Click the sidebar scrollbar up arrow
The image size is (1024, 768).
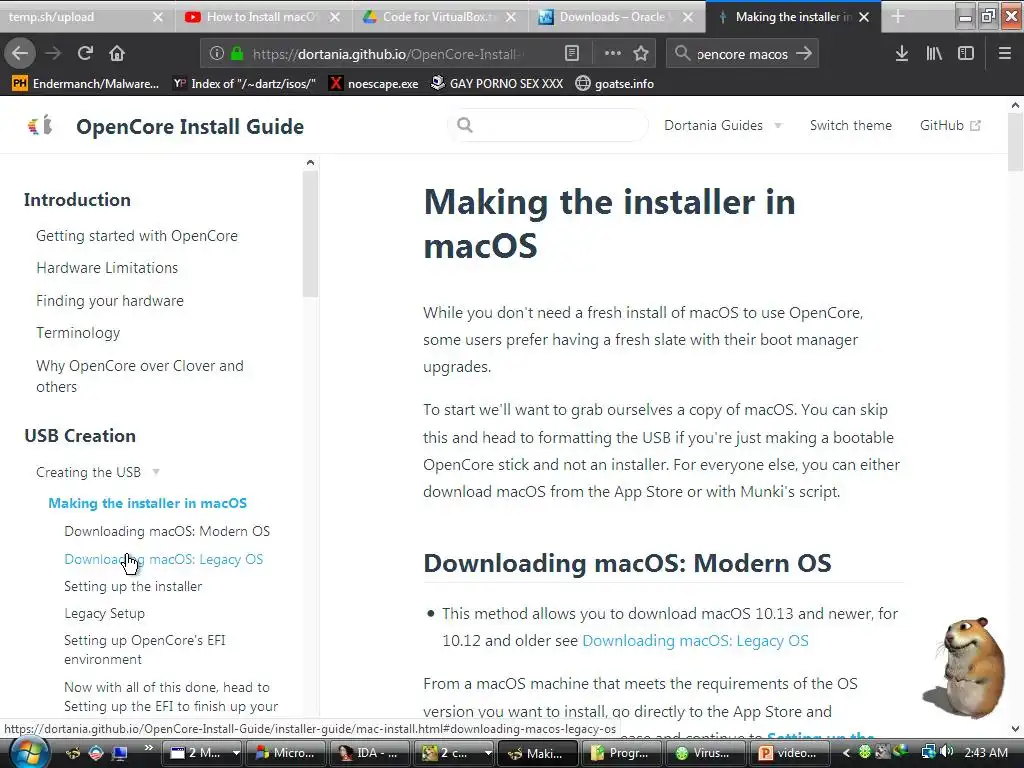(x=310, y=163)
